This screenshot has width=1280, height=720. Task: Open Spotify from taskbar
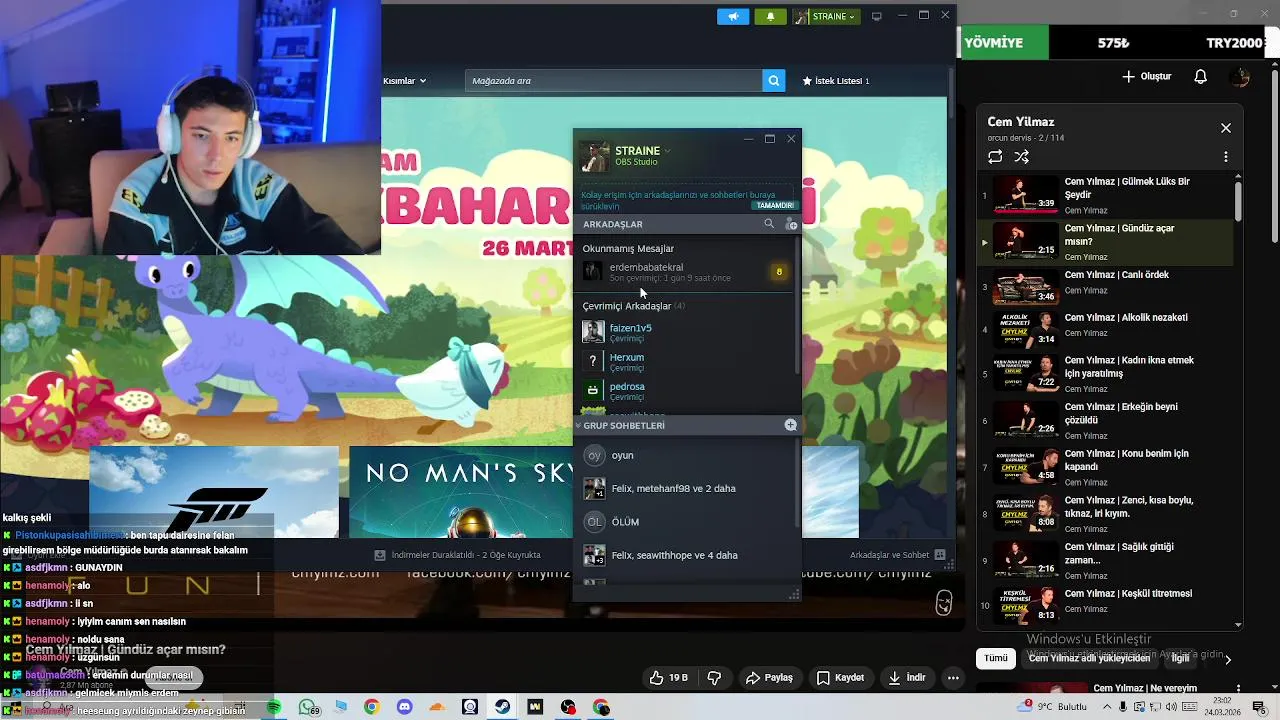[x=274, y=707]
